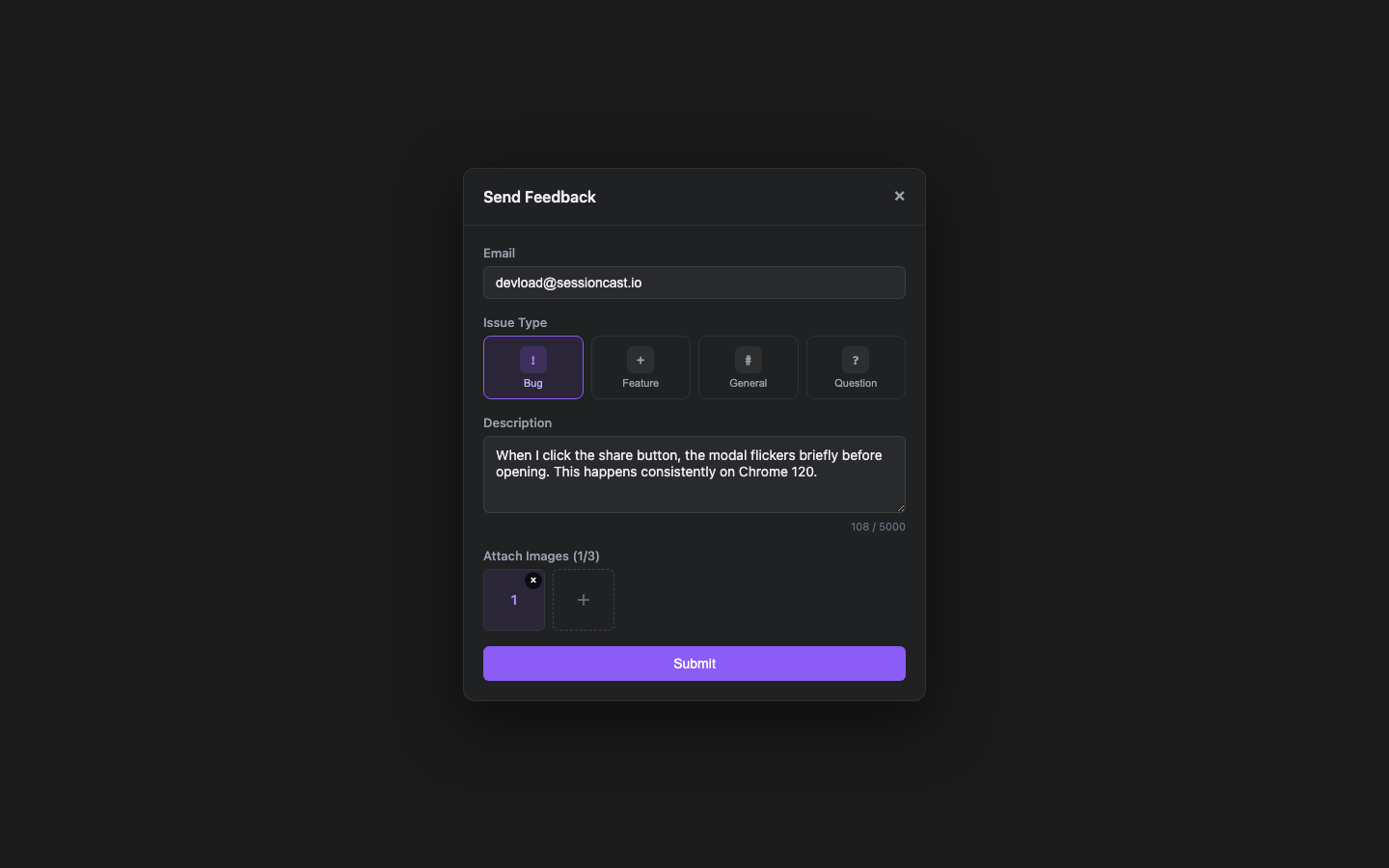Click the Issue Type field label

(x=514, y=322)
